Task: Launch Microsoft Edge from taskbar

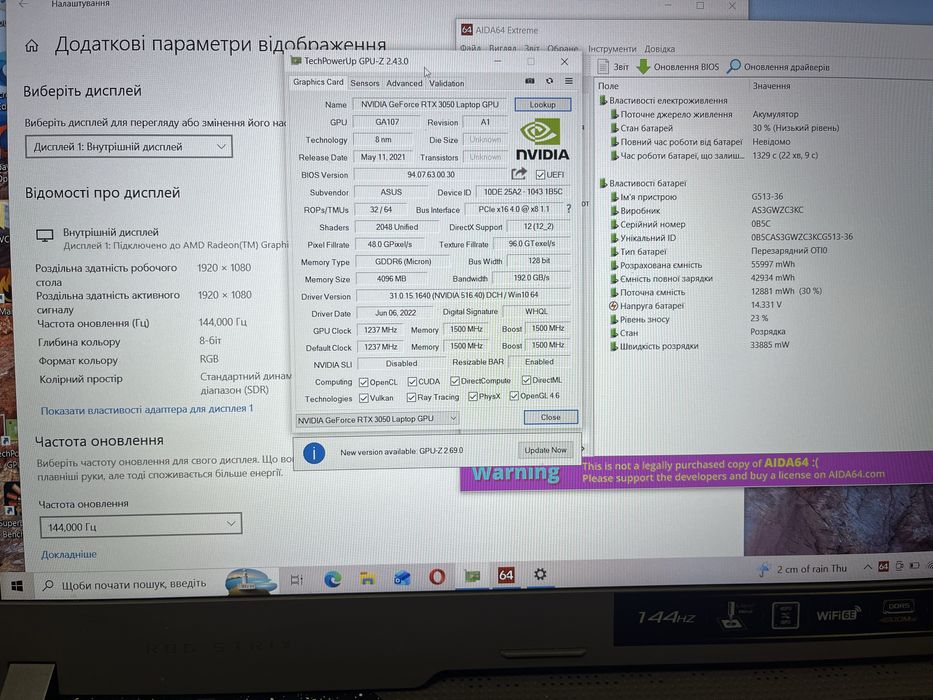Action: click(x=333, y=579)
